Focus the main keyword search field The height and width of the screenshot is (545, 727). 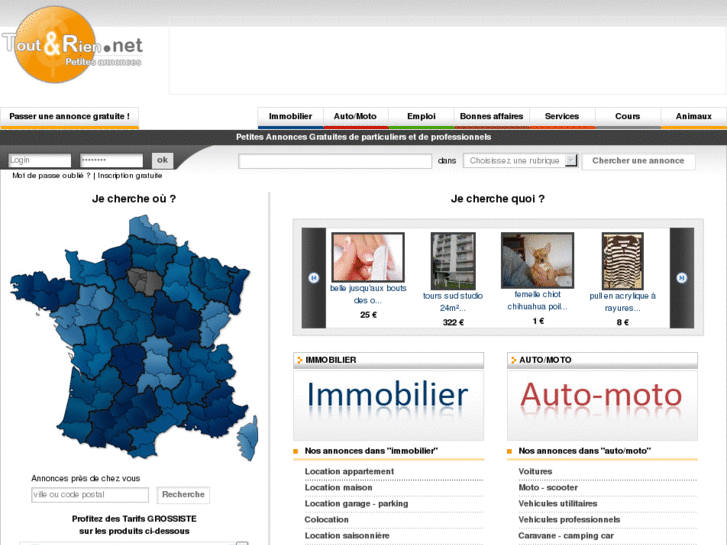click(x=335, y=161)
